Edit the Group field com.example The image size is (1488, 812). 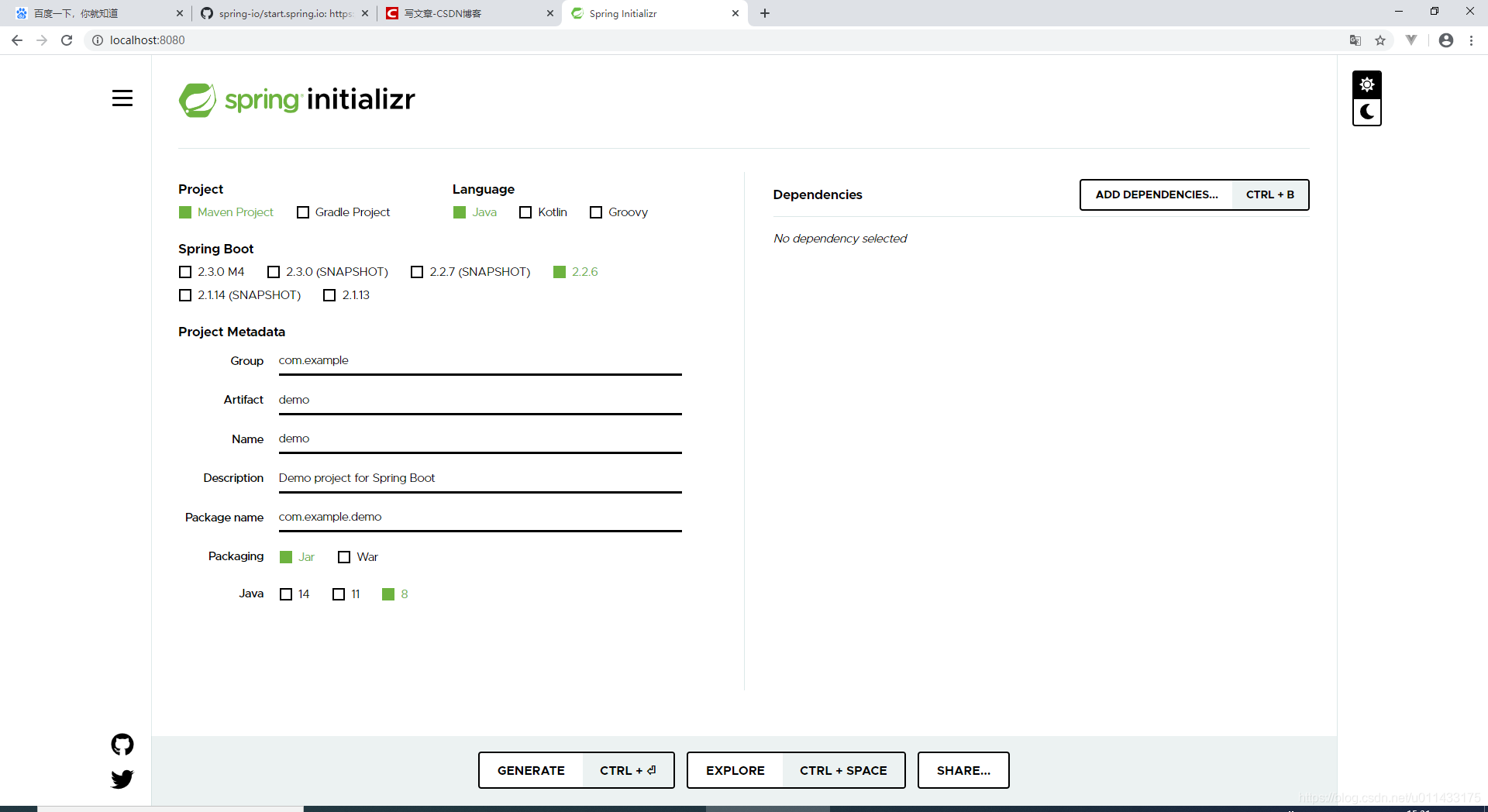(480, 361)
